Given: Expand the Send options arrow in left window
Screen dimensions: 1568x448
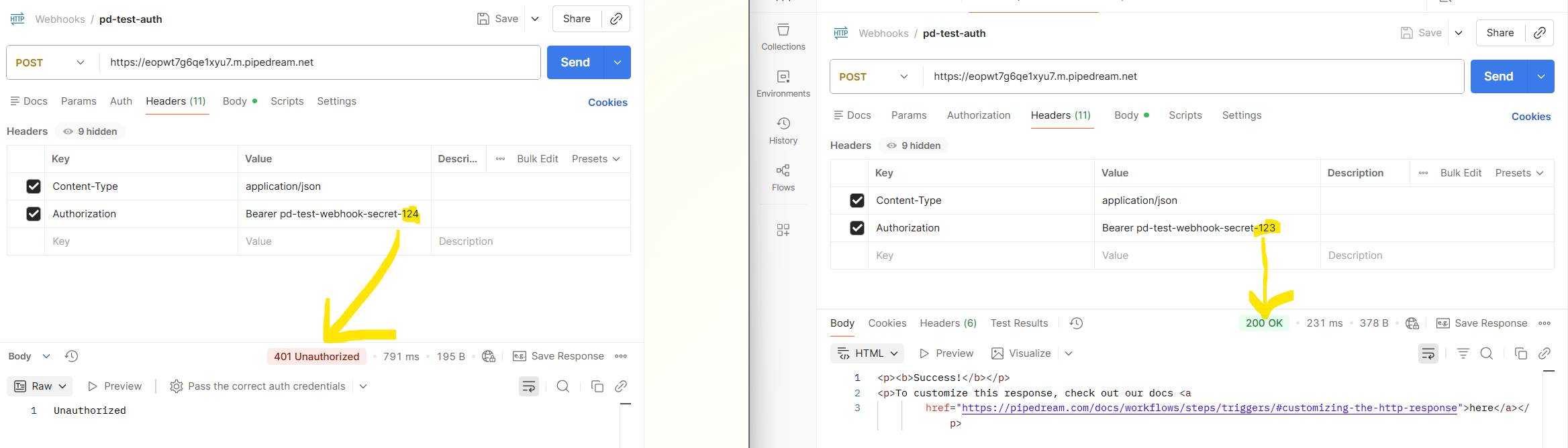Looking at the screenshot, I should click(618, 62).
